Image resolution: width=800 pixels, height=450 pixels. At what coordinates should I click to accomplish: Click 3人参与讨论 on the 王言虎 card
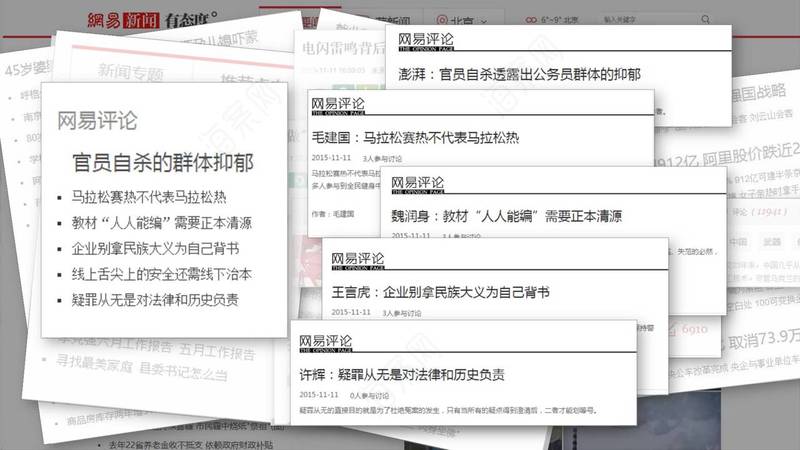[402, 313]
